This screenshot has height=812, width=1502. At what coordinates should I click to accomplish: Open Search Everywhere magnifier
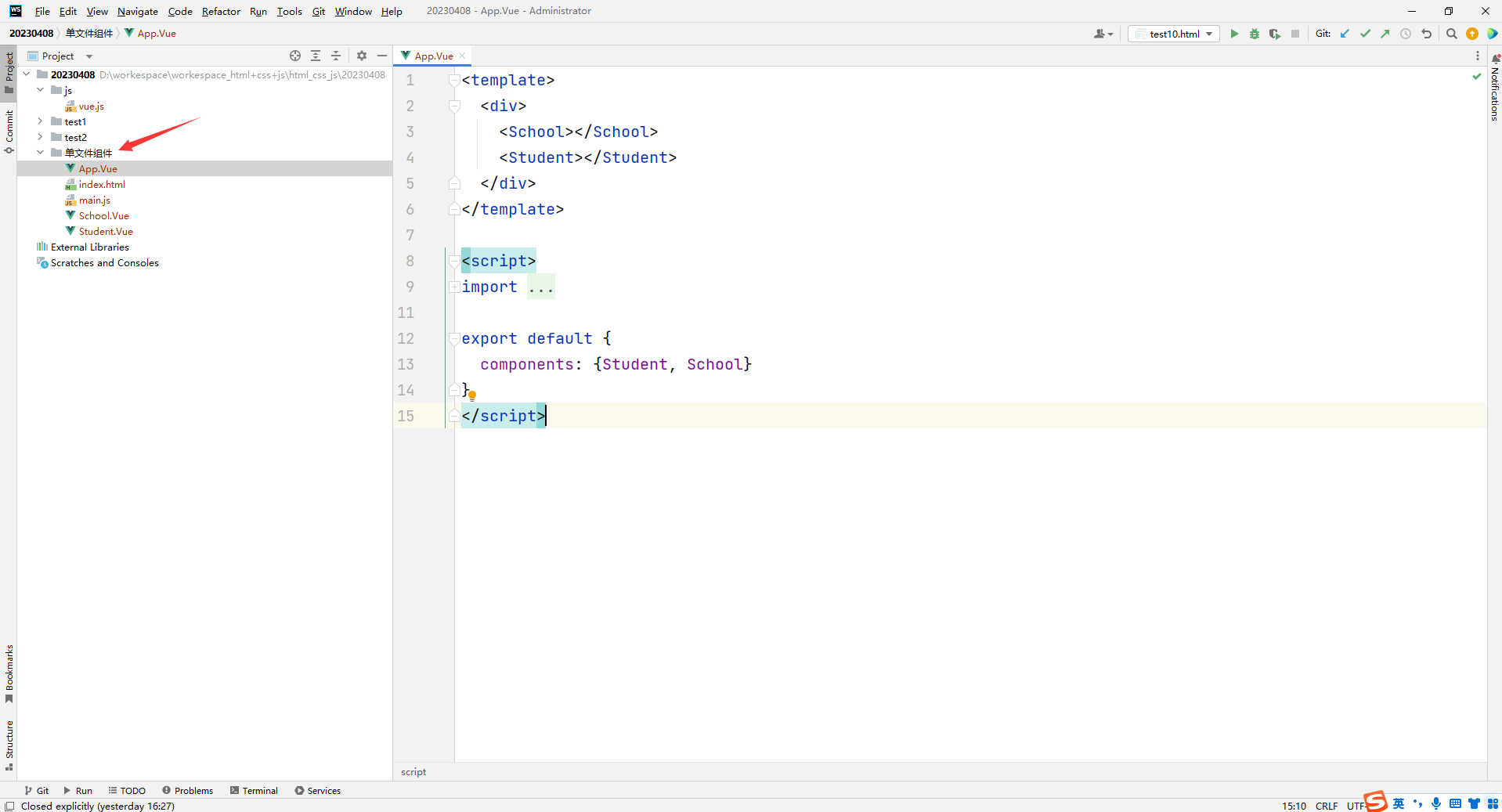click(x=1452, y=34)
